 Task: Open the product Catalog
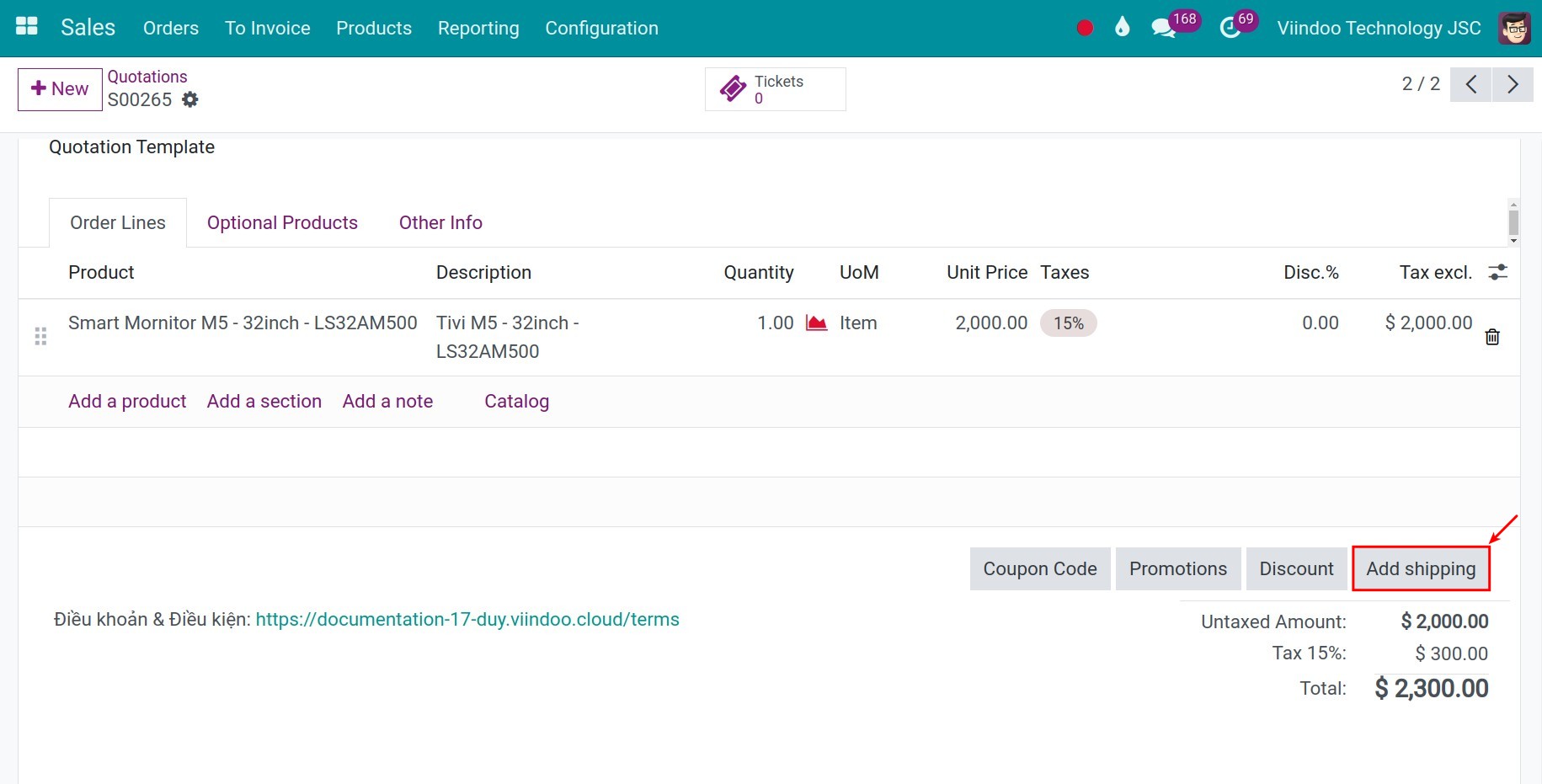click(516, 401)
